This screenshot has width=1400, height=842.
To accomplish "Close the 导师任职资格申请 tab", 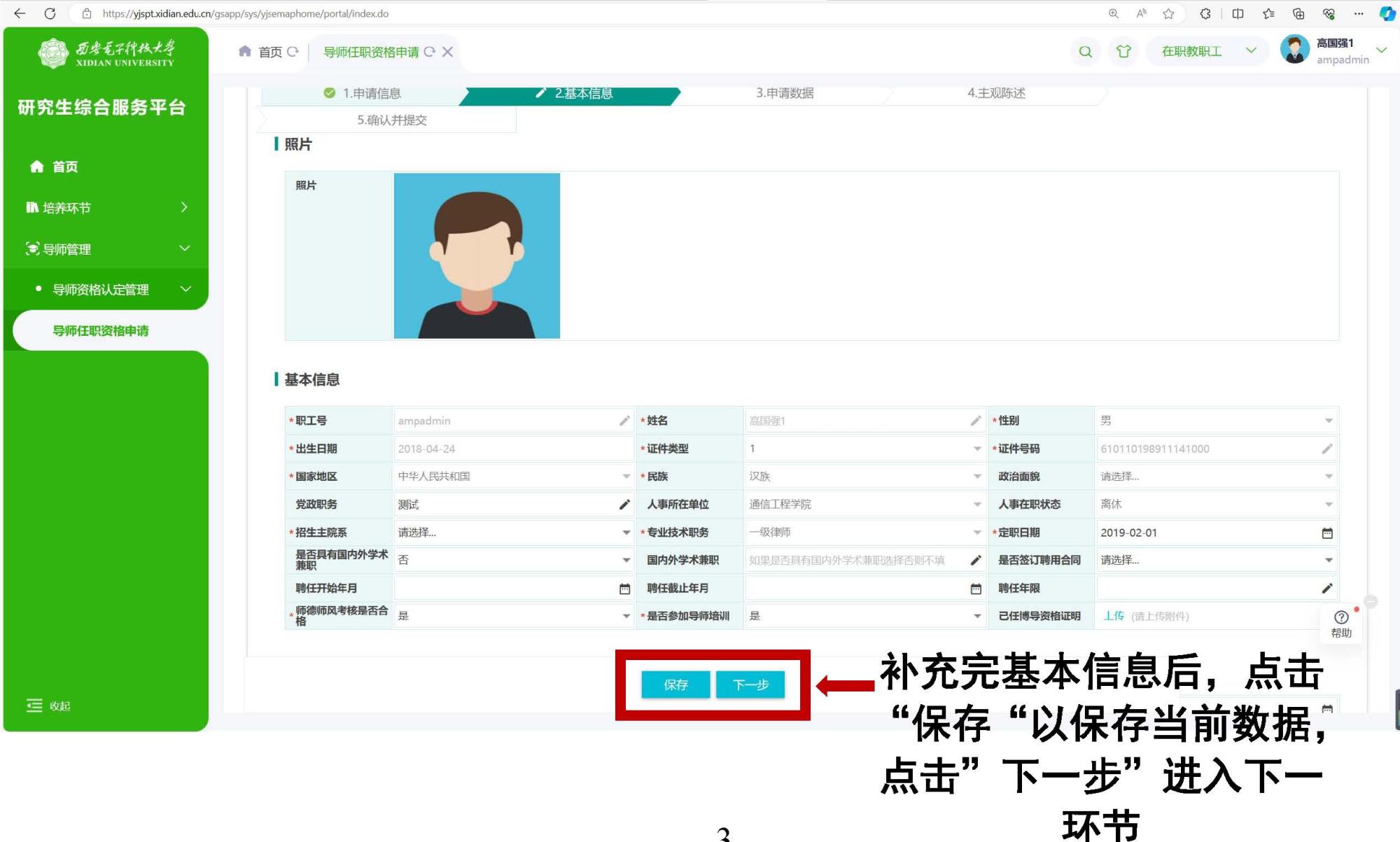I will [x=448, y=52].
